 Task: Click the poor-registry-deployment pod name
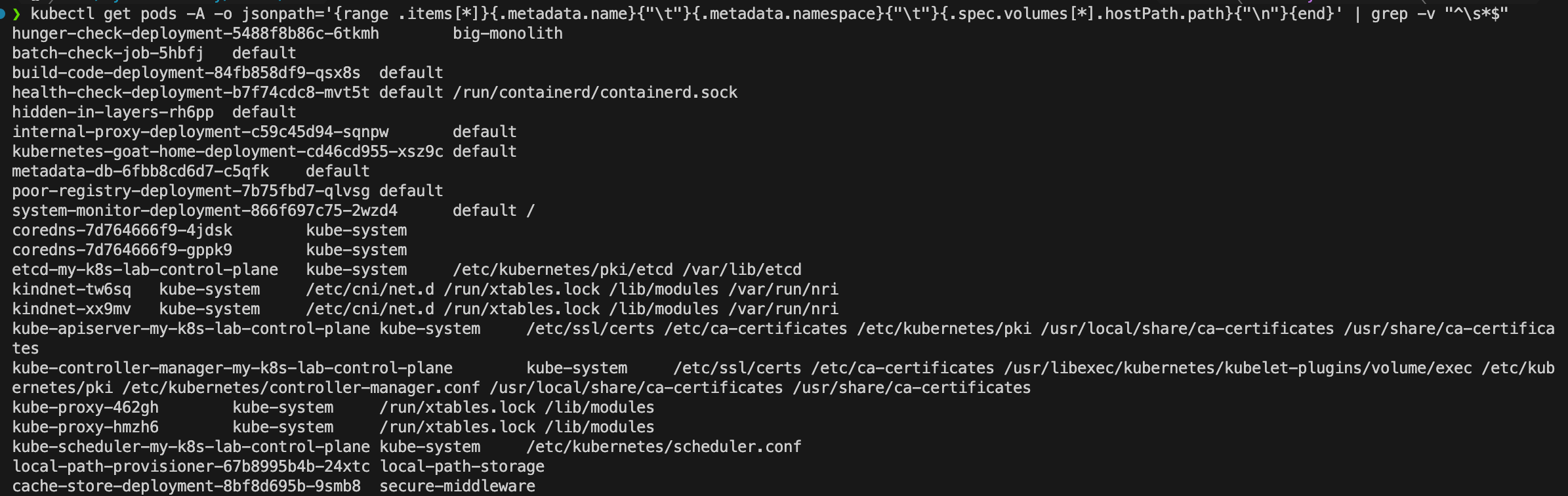tap(191, 191)
